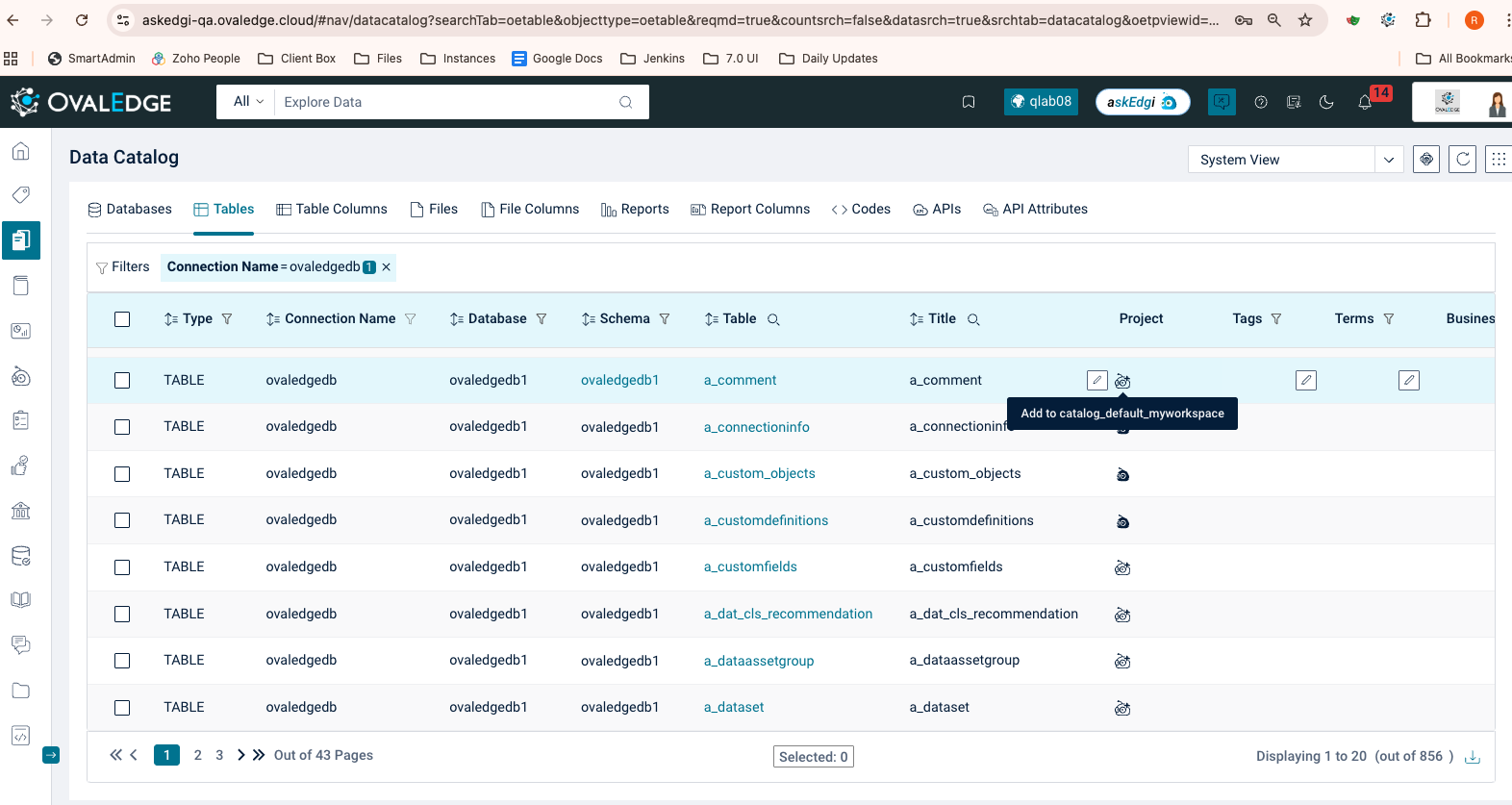Open the askEdgi assistant button

tap(1142, 102)
